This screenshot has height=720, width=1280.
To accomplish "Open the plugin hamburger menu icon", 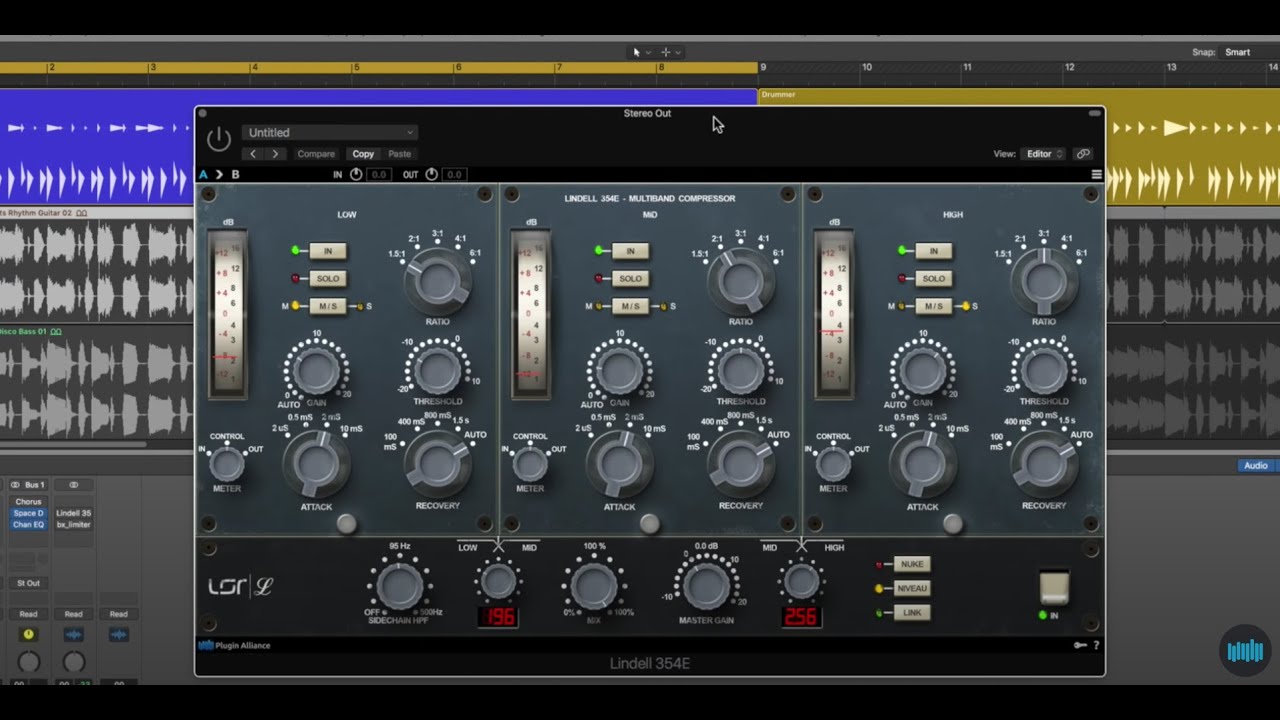I will pyautogui.click(x=1096, y=174).
